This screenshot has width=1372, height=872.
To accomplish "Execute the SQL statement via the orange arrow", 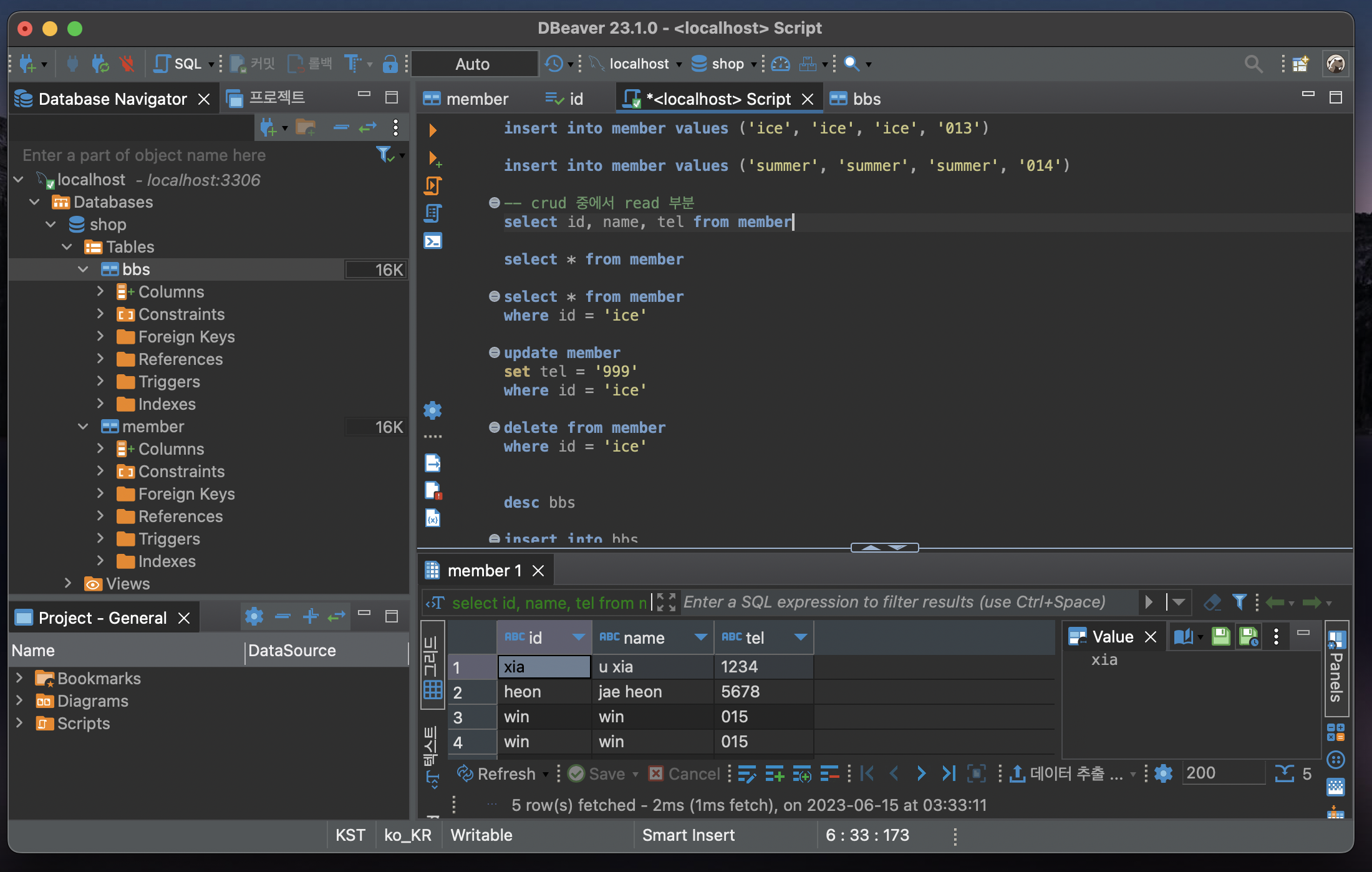I will click(x=433, y=130).
